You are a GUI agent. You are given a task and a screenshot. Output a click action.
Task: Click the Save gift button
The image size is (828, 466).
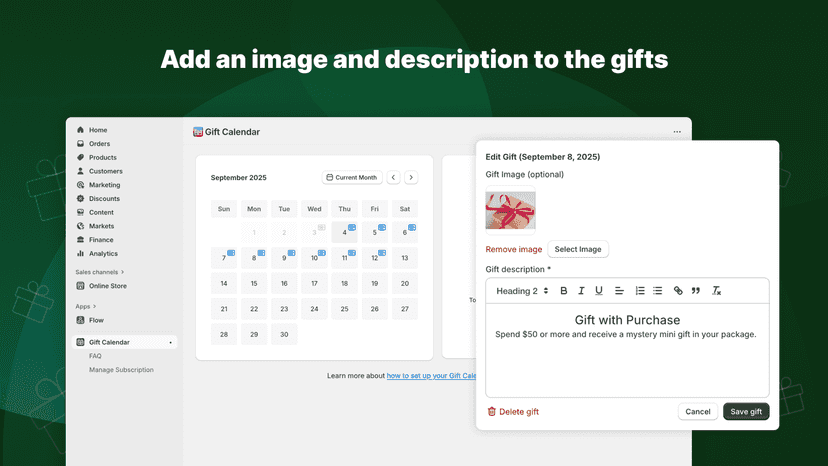[746, 412]
